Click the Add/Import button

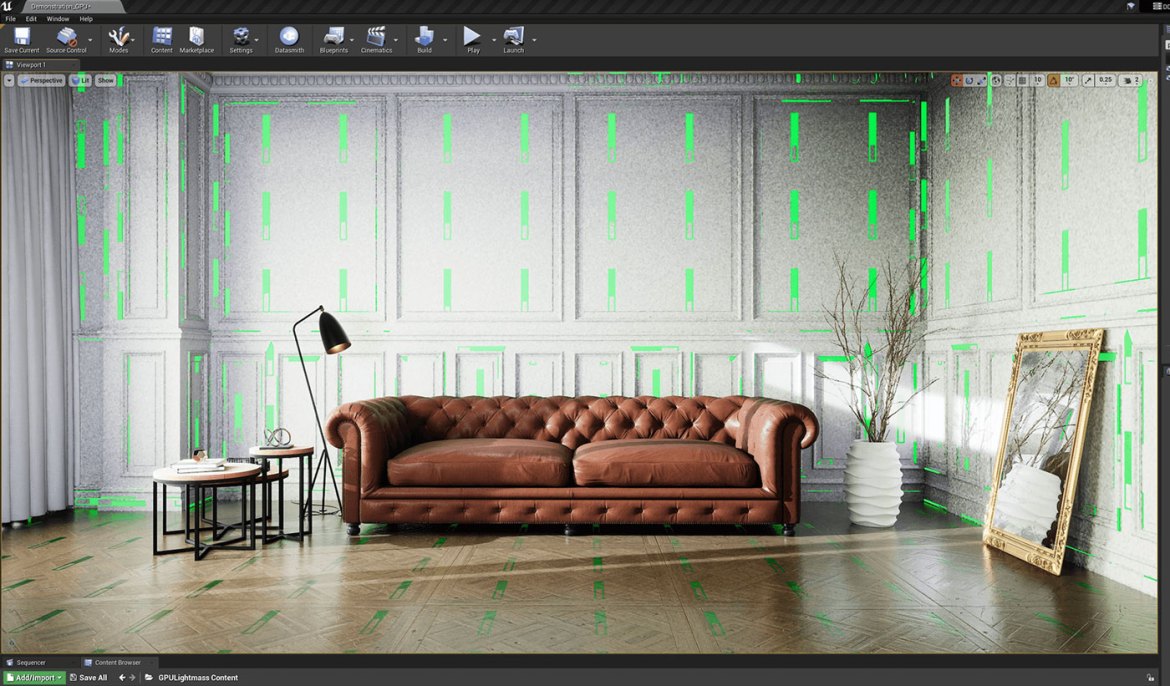pyautogui.click(x=34, y=678)
